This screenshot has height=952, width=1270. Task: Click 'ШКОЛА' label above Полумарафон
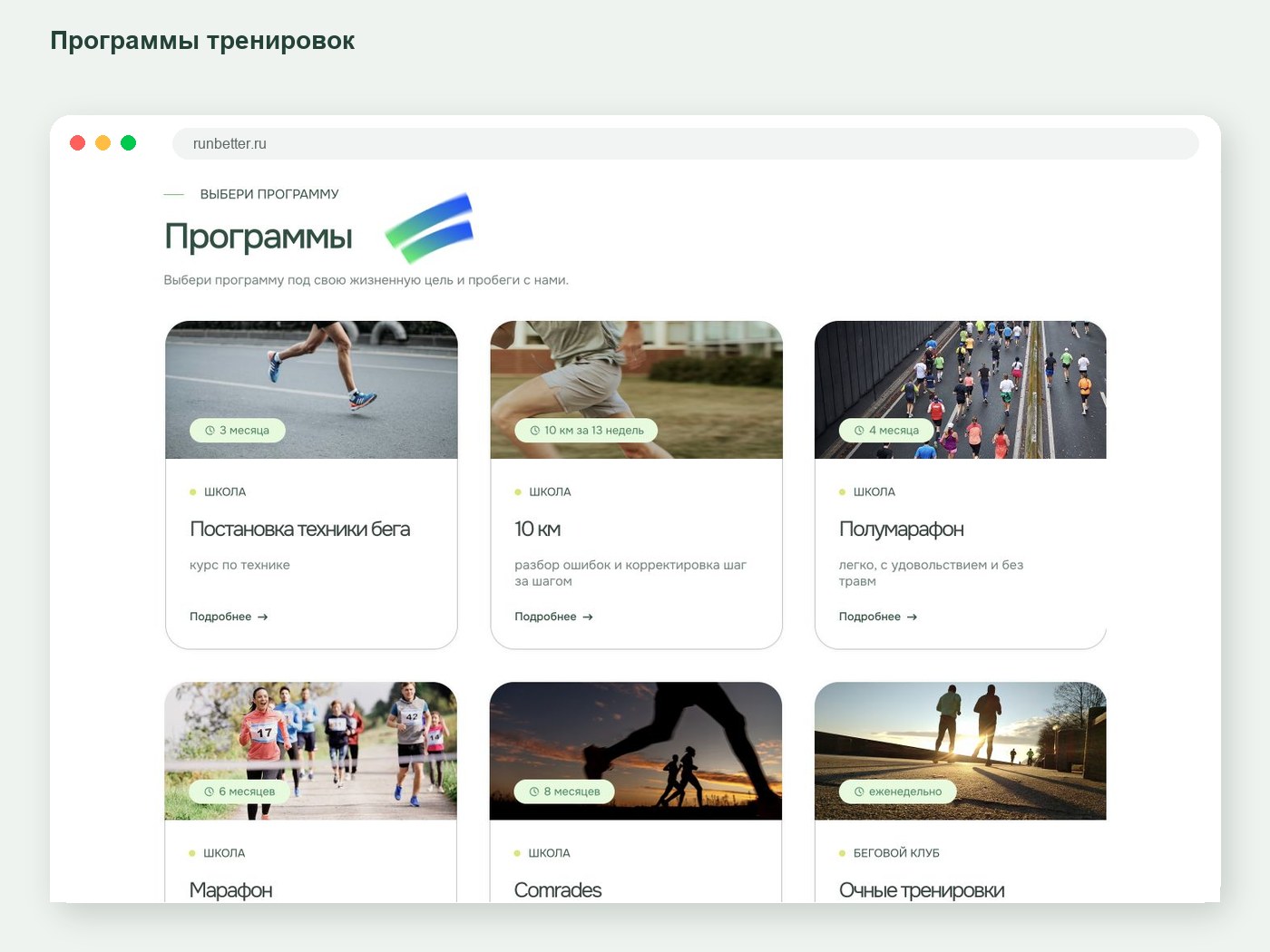tap(874, 492)
